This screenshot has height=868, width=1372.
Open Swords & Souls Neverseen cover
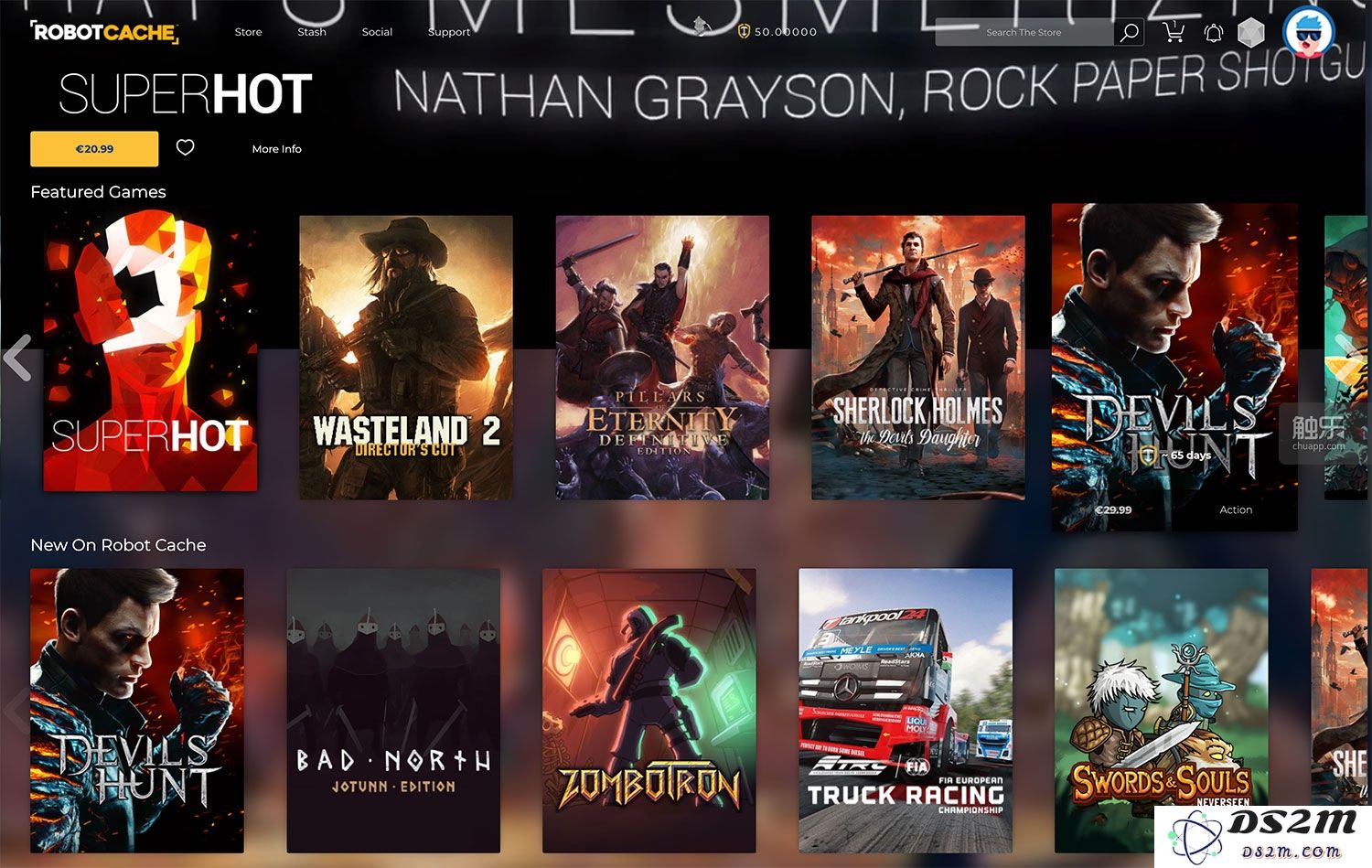(x=1161, y=711)
